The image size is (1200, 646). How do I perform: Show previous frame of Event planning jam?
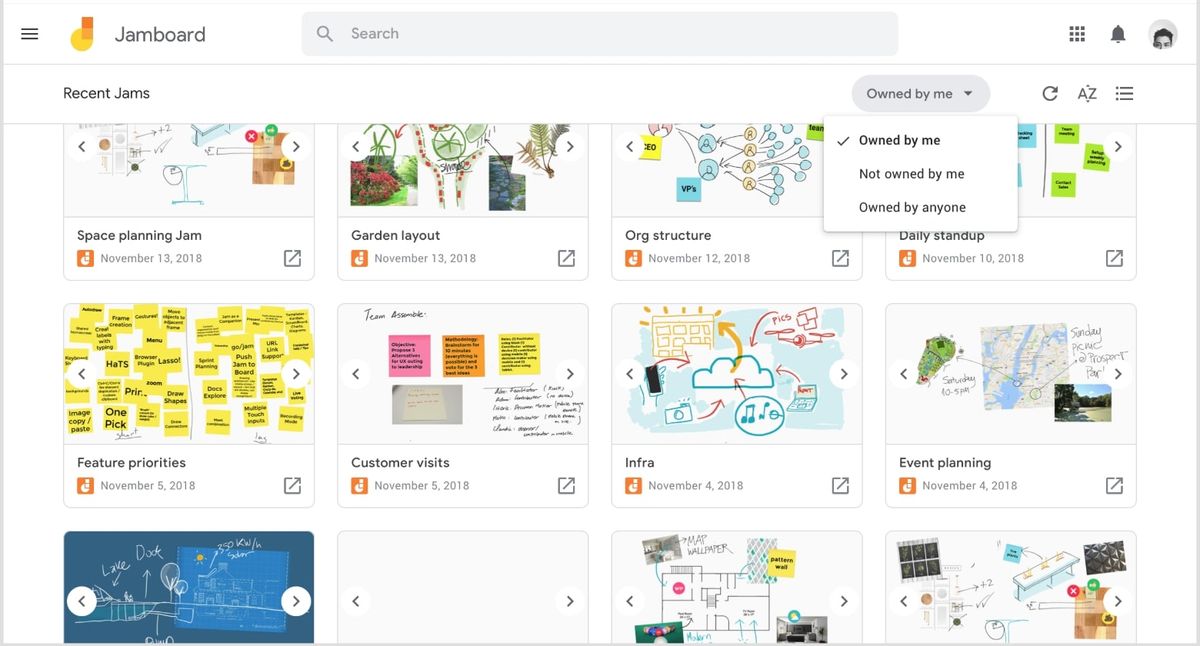903,373
